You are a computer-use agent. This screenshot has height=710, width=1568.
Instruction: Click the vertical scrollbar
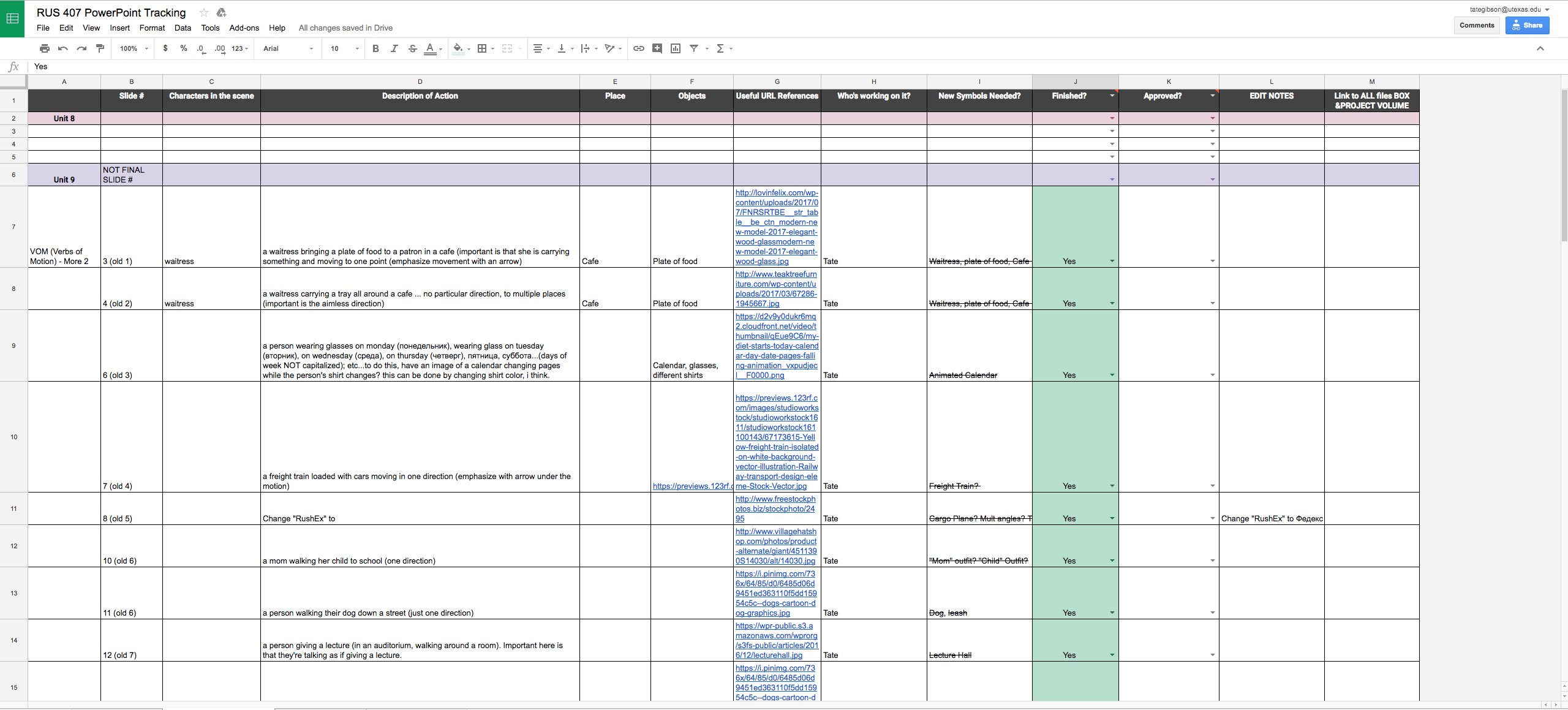[1564, 165]
